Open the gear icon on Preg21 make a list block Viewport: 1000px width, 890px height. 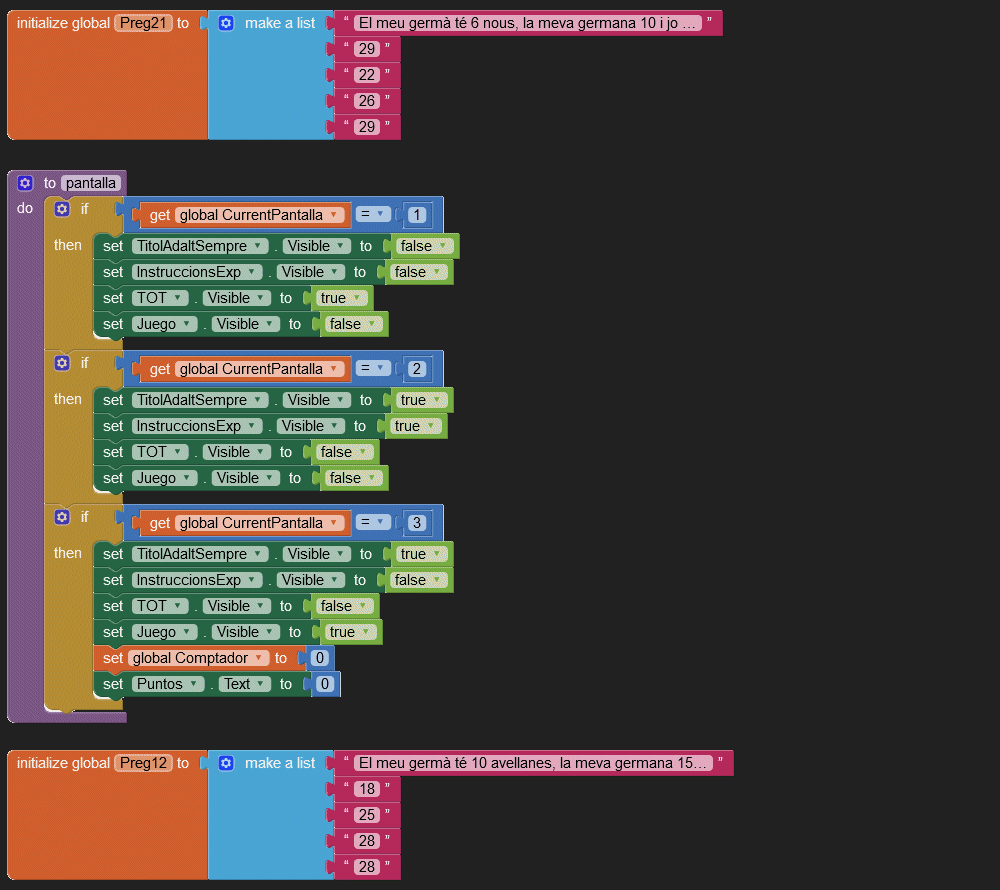tap(226, 23)
